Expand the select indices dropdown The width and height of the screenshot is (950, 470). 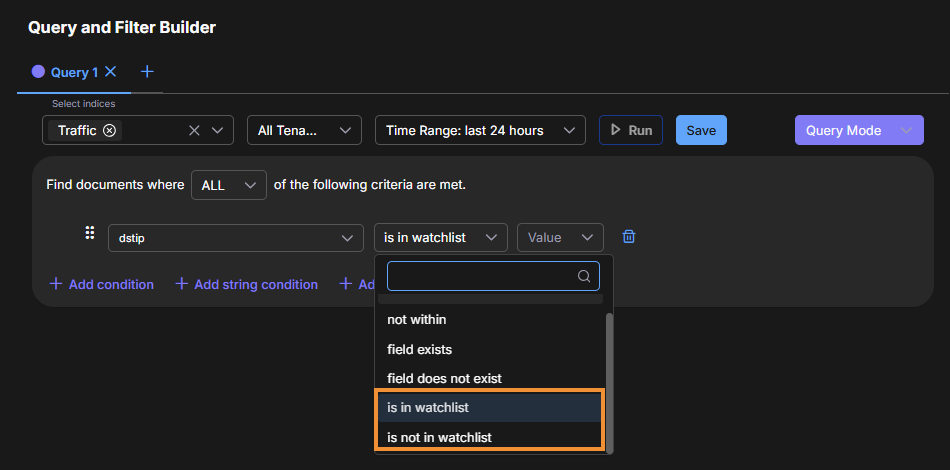point(219,131)
